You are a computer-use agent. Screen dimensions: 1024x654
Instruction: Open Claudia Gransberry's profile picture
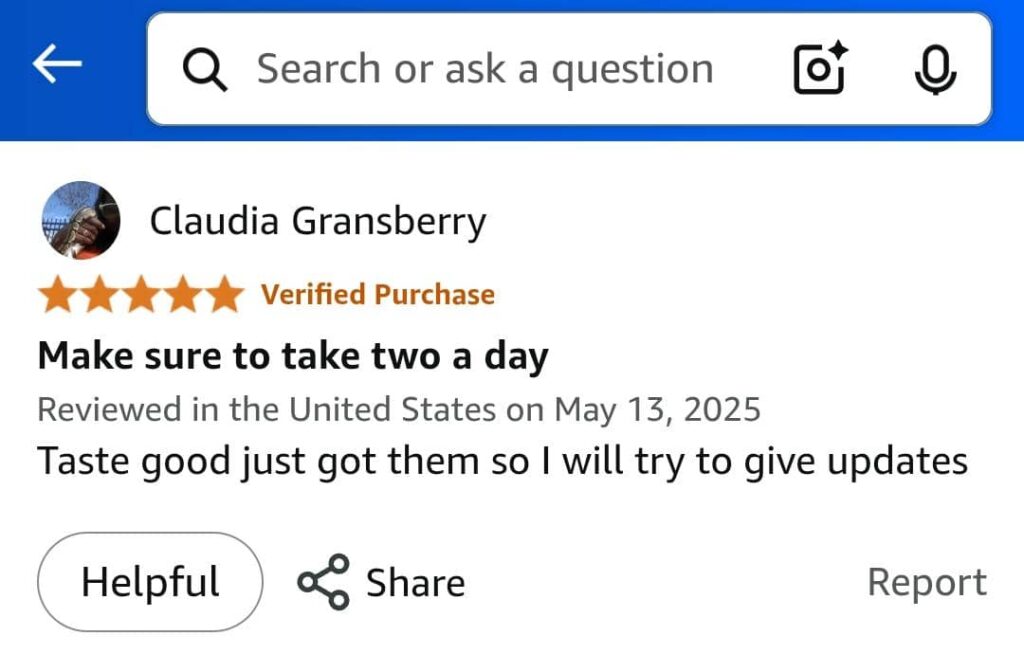click(81, 220)
